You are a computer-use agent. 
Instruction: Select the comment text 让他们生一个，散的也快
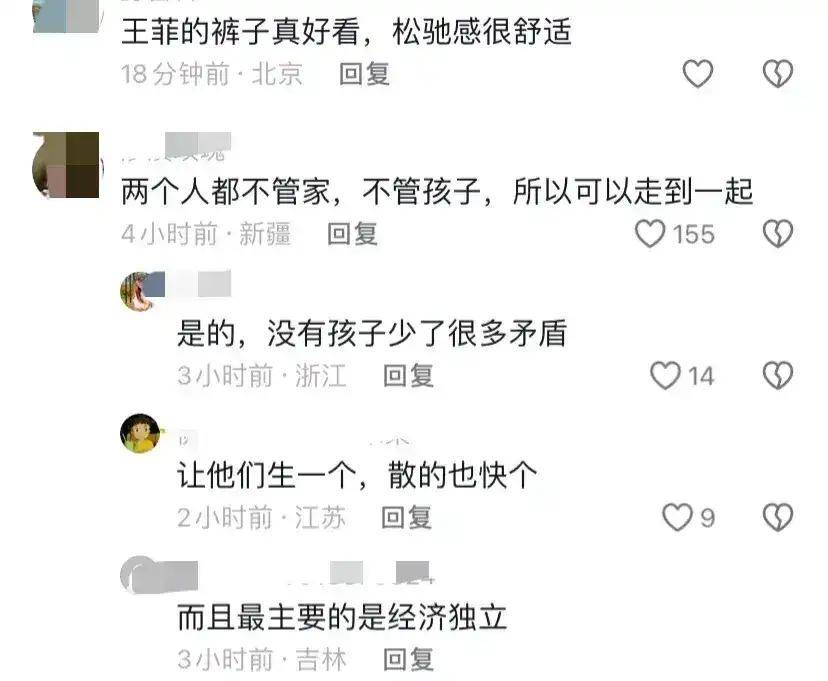[x=357, y=475]
